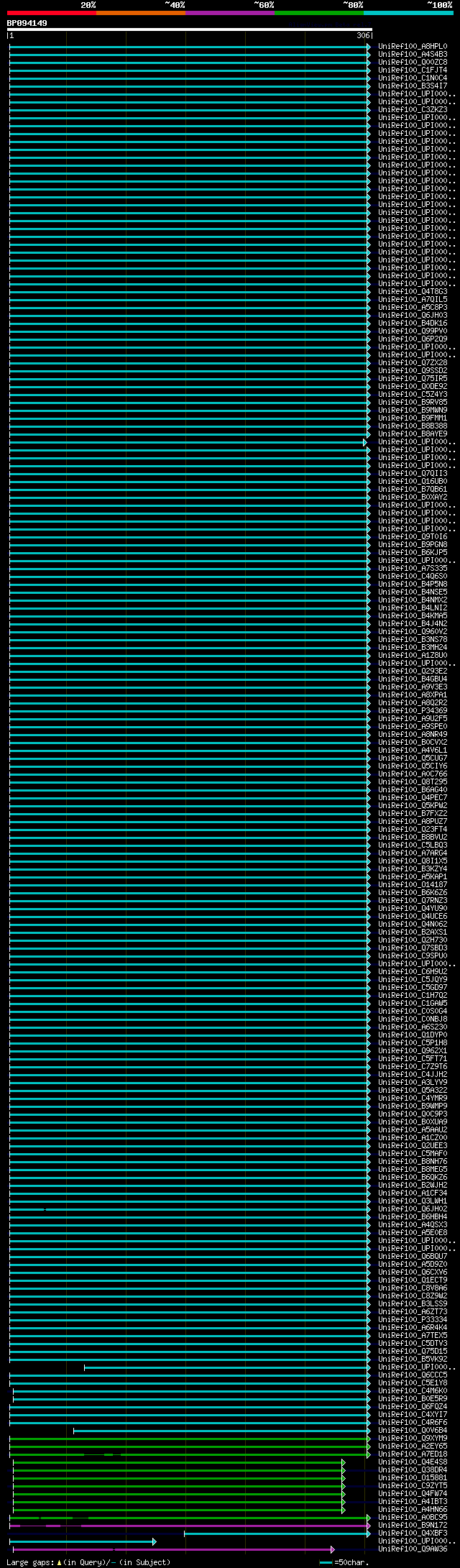Select the UniRef100_Q6JH03 label

(413, 315)
